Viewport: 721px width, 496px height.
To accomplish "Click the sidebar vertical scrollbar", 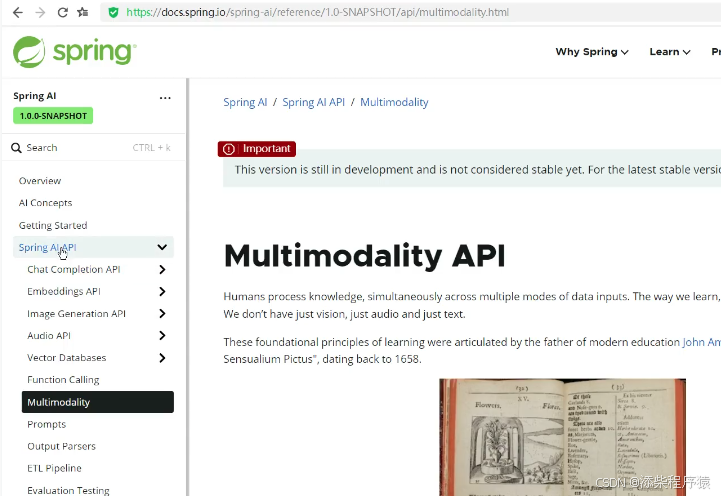I will (x=187, y=287).
